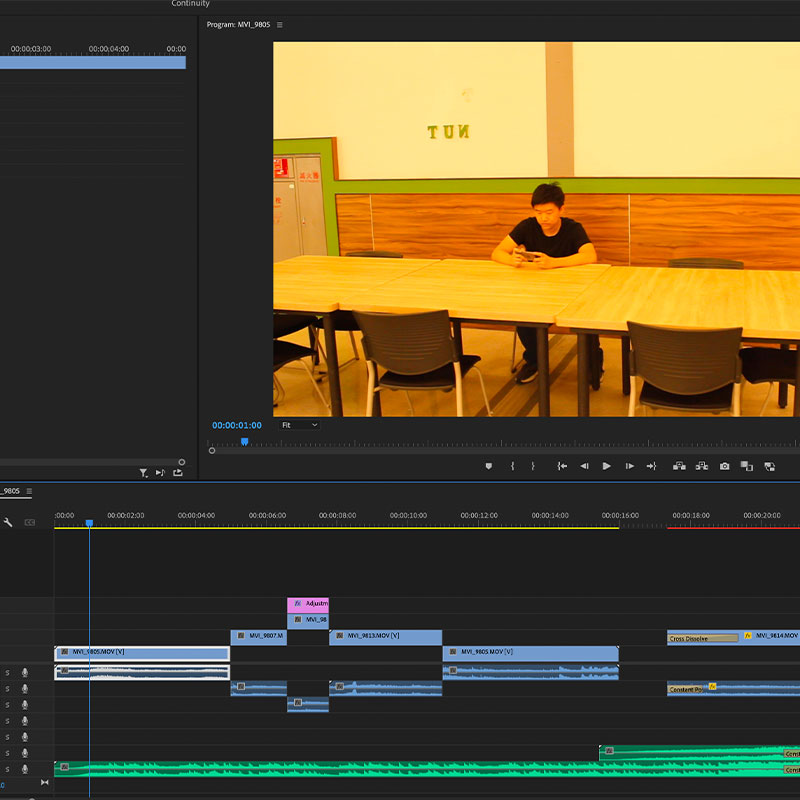Export a frame with the camera icon
800x800 pixels.
725,466
